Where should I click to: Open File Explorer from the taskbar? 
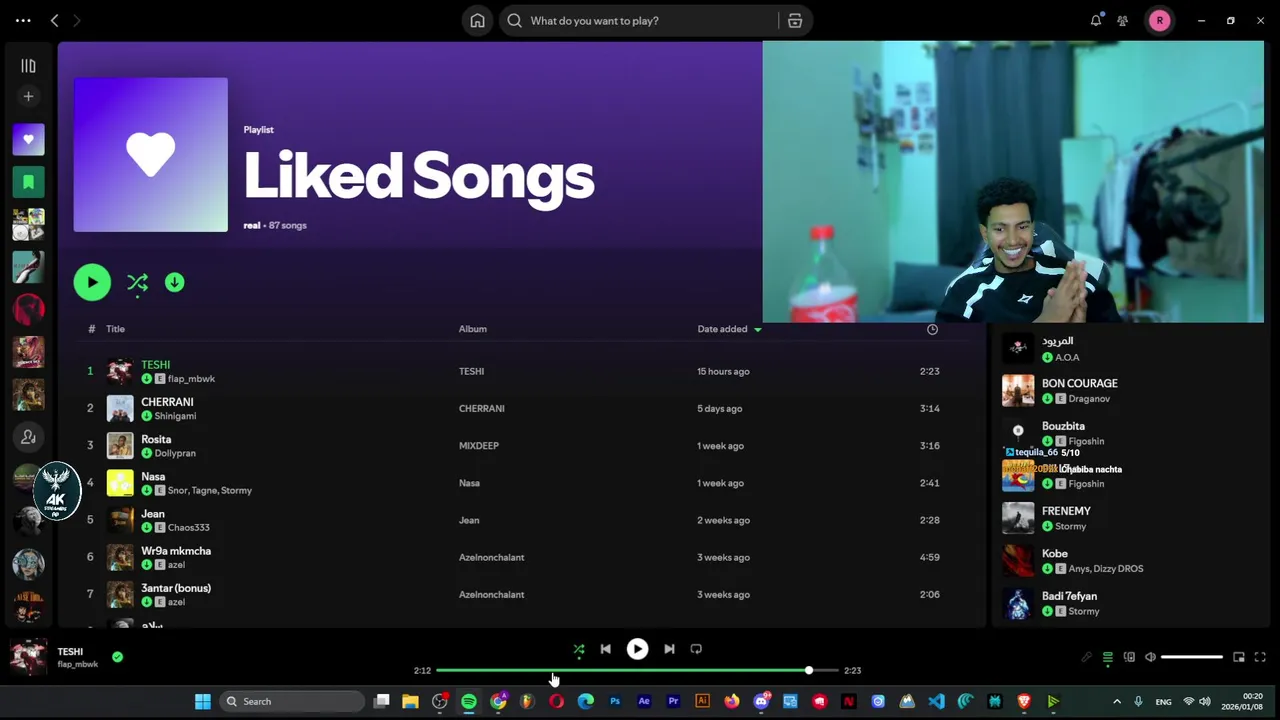point(410,701)
